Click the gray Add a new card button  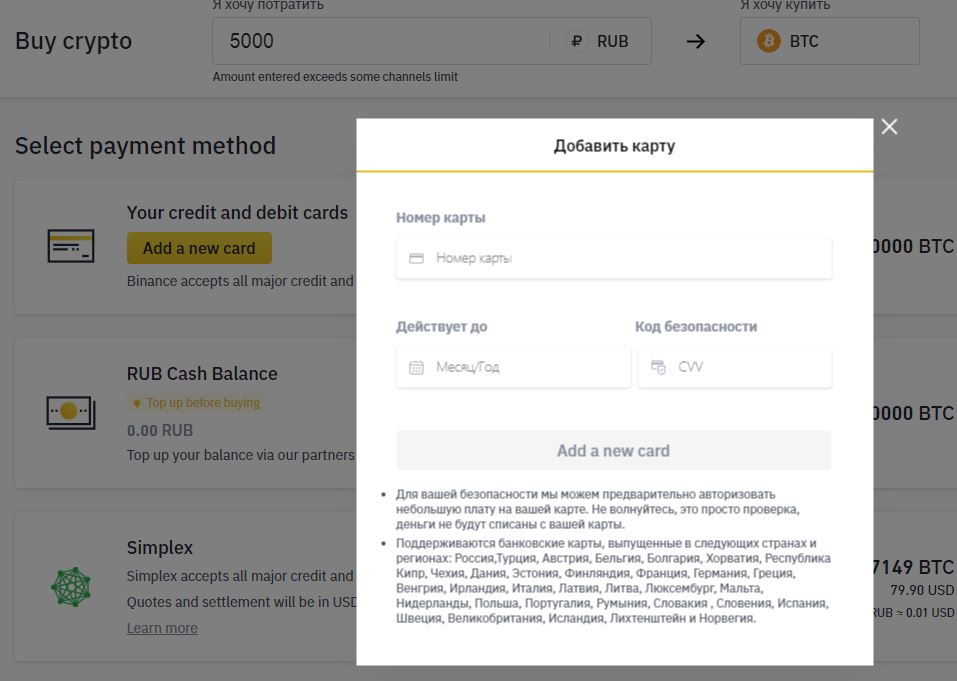click(x=613, y=450)
